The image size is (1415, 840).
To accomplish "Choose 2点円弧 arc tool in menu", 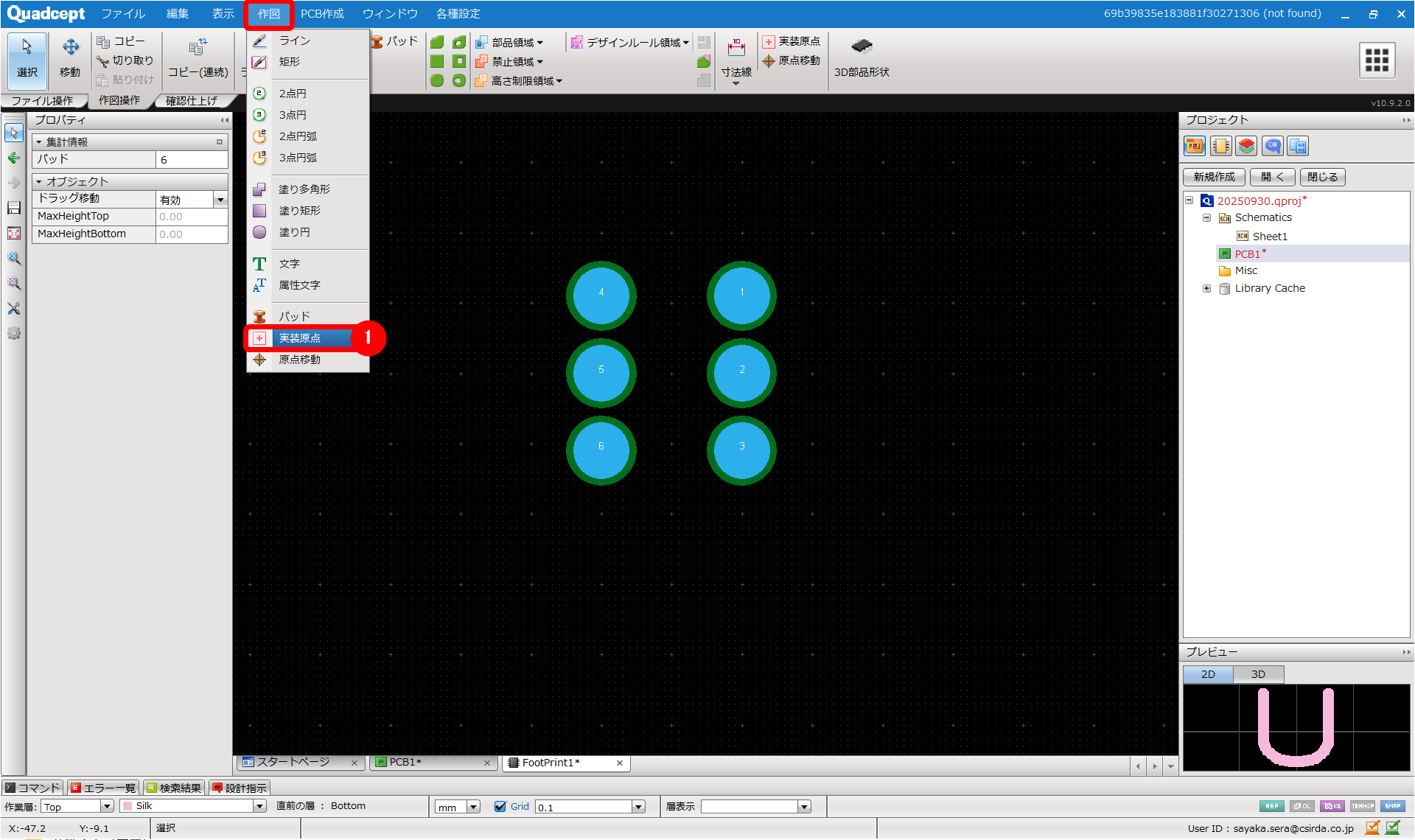I will pyautogui.click(x=298, y=136).
